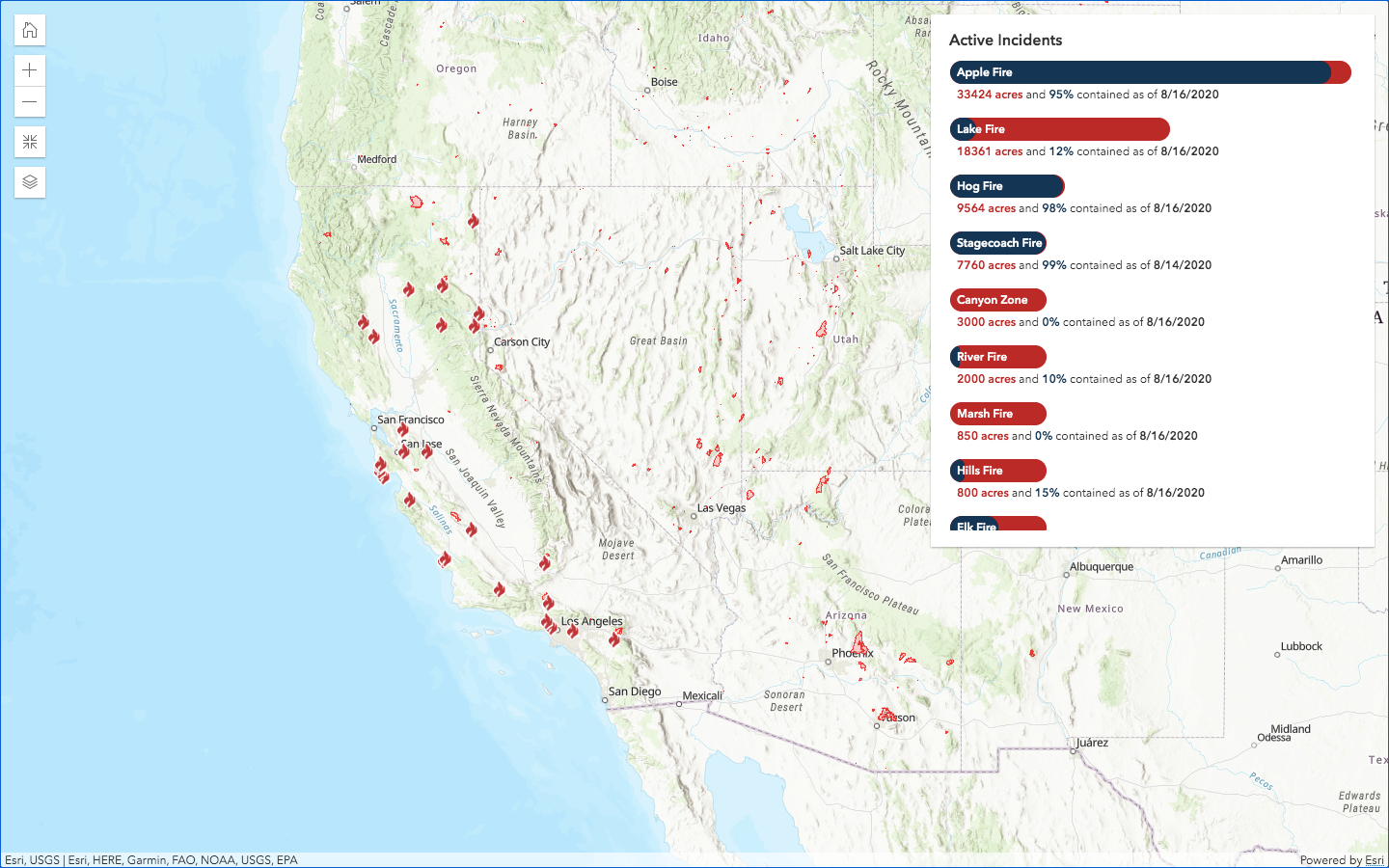Open the layer list stack icon
This screenshot has width=1389, height=868.
click(30, 182)
